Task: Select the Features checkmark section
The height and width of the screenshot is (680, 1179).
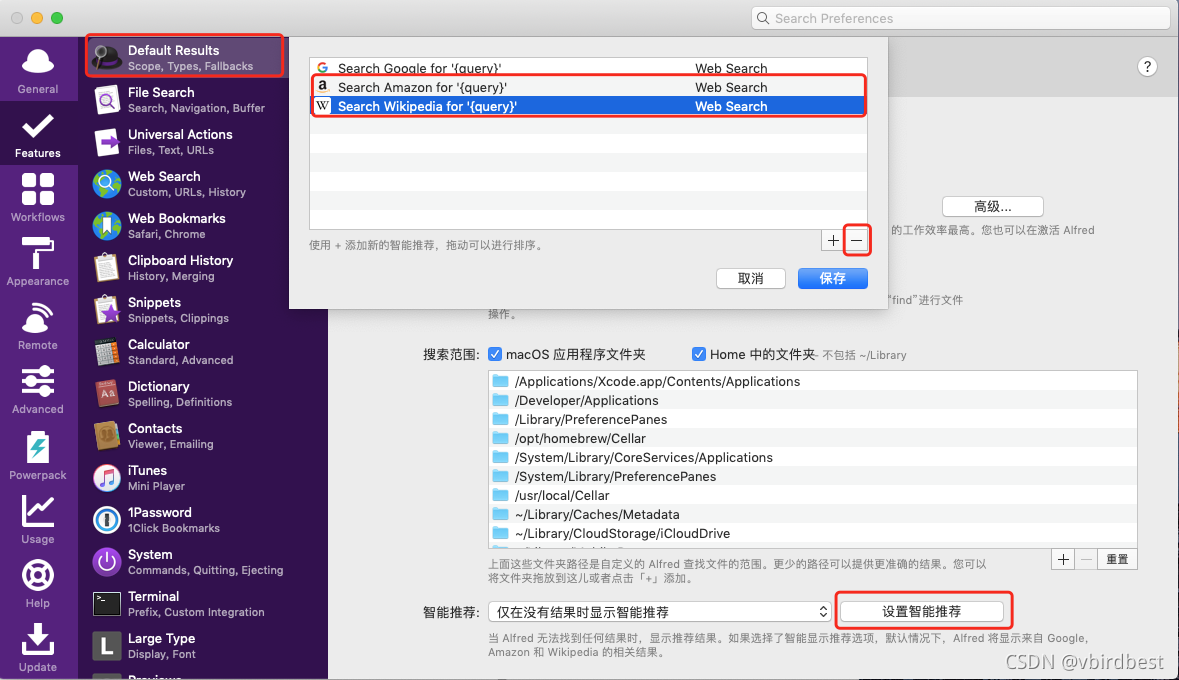Action: click(x=38, y=134)
